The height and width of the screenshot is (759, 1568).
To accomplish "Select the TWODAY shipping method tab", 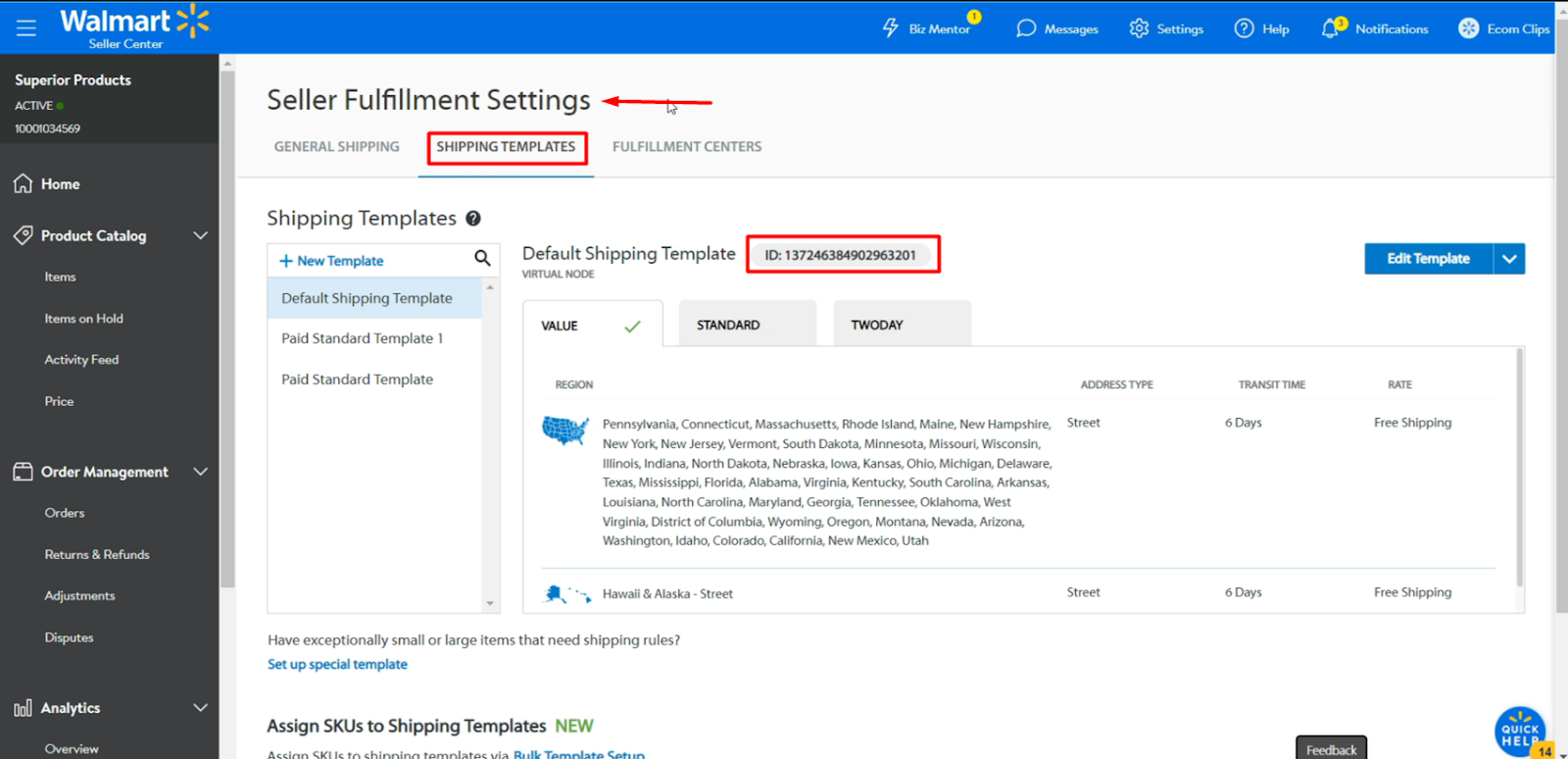I will pyautogui.click(x=903, y=324).
